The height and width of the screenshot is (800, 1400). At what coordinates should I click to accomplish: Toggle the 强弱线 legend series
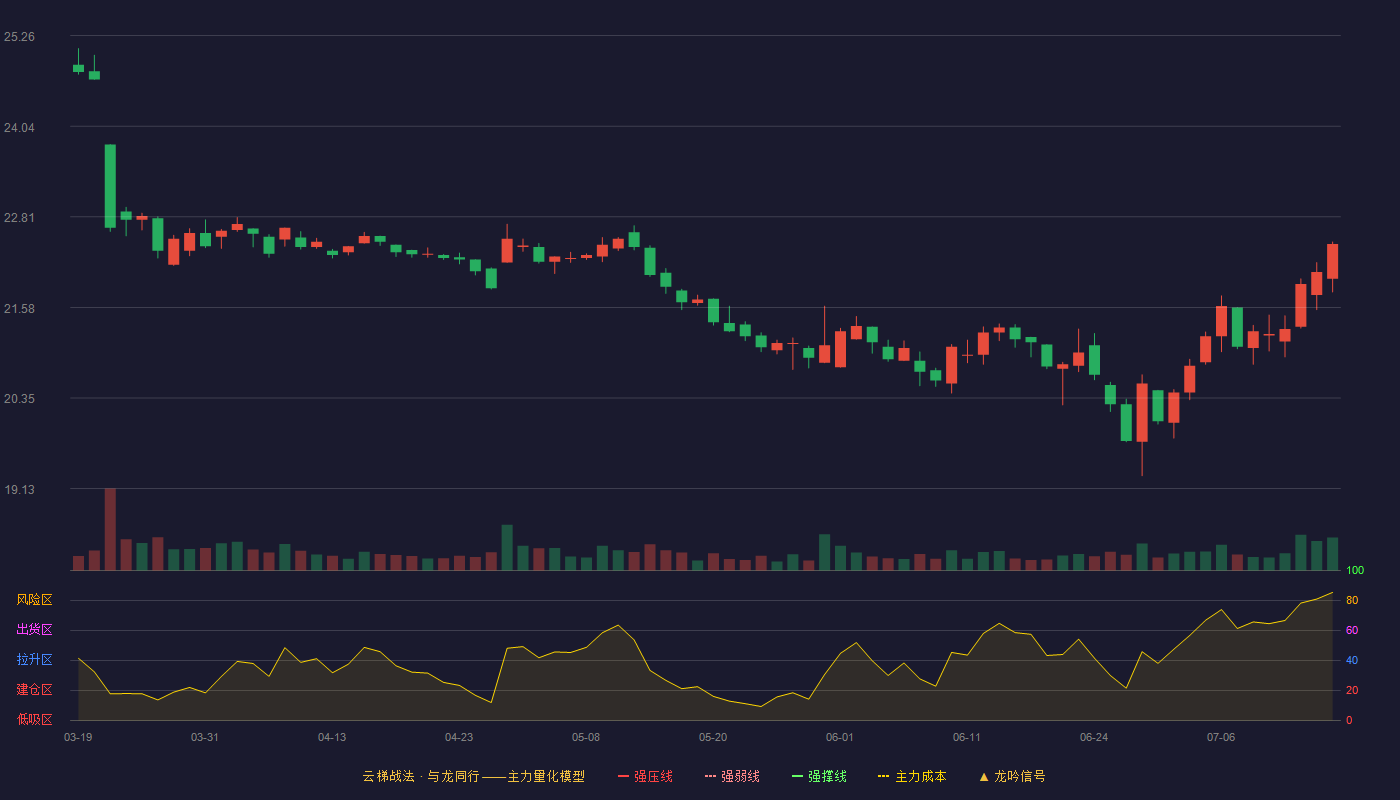click(x=732, y=776)
